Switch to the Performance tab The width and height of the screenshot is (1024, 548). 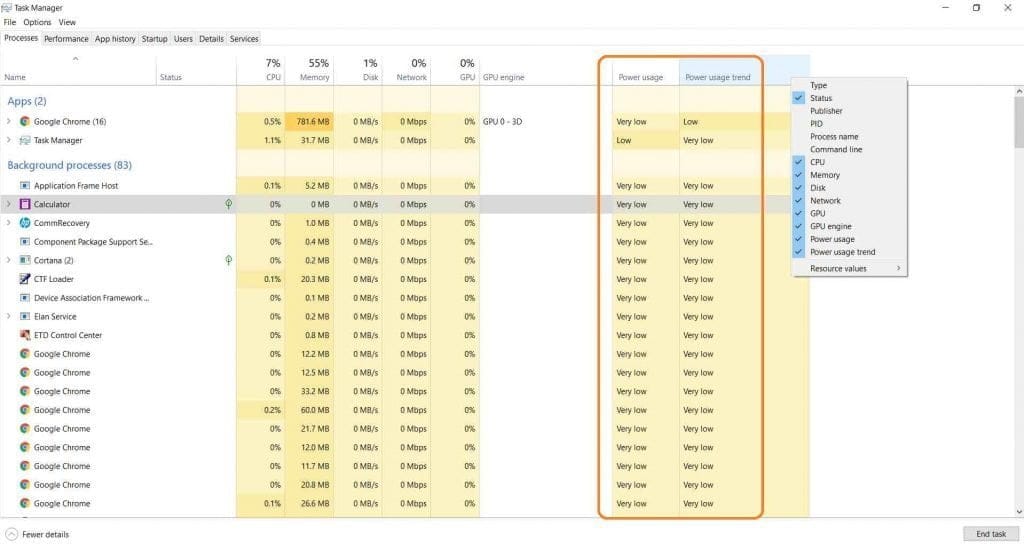click(x=66, y=39)
